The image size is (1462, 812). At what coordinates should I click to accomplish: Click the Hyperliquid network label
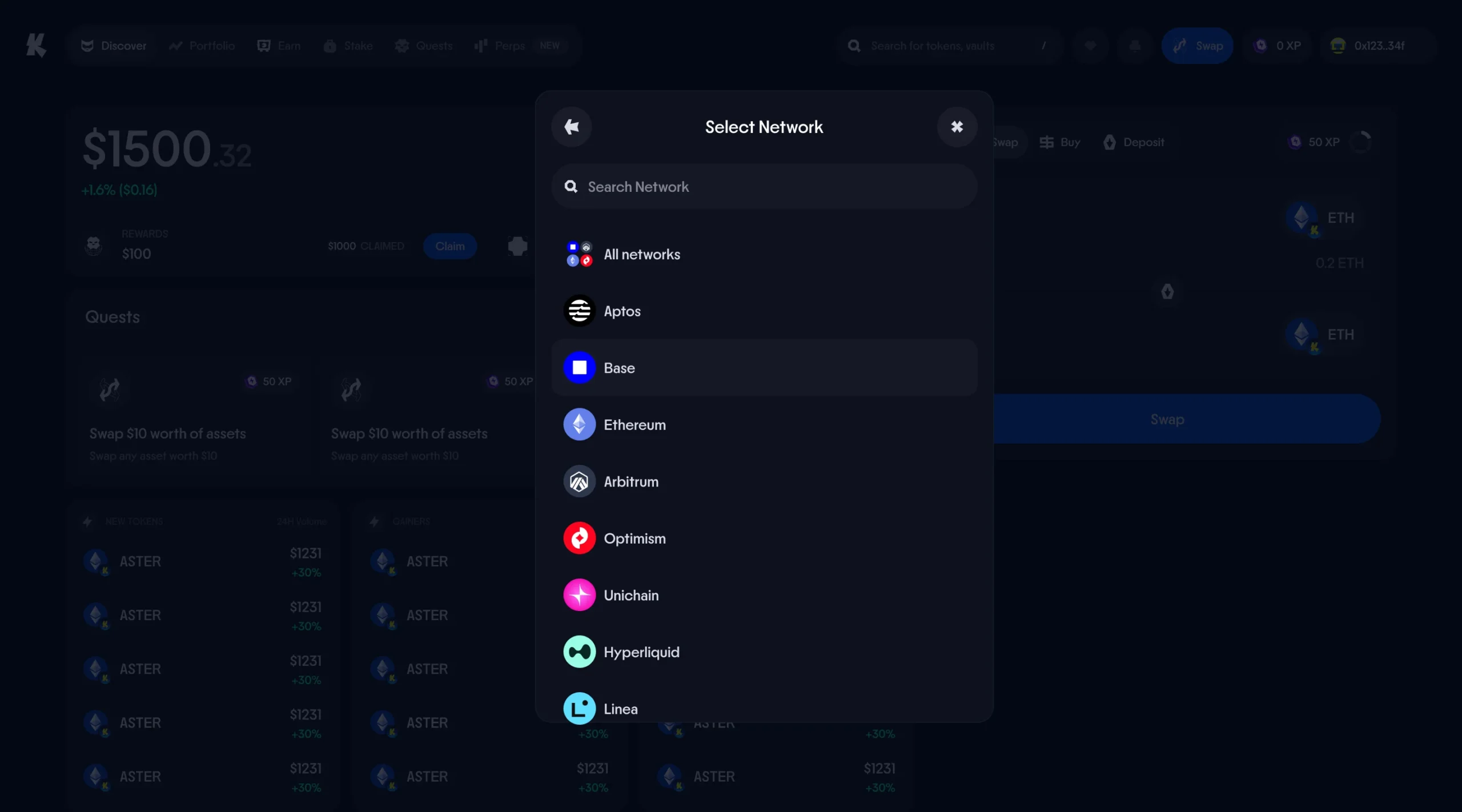pyautogui.click(x=641, y=652)
